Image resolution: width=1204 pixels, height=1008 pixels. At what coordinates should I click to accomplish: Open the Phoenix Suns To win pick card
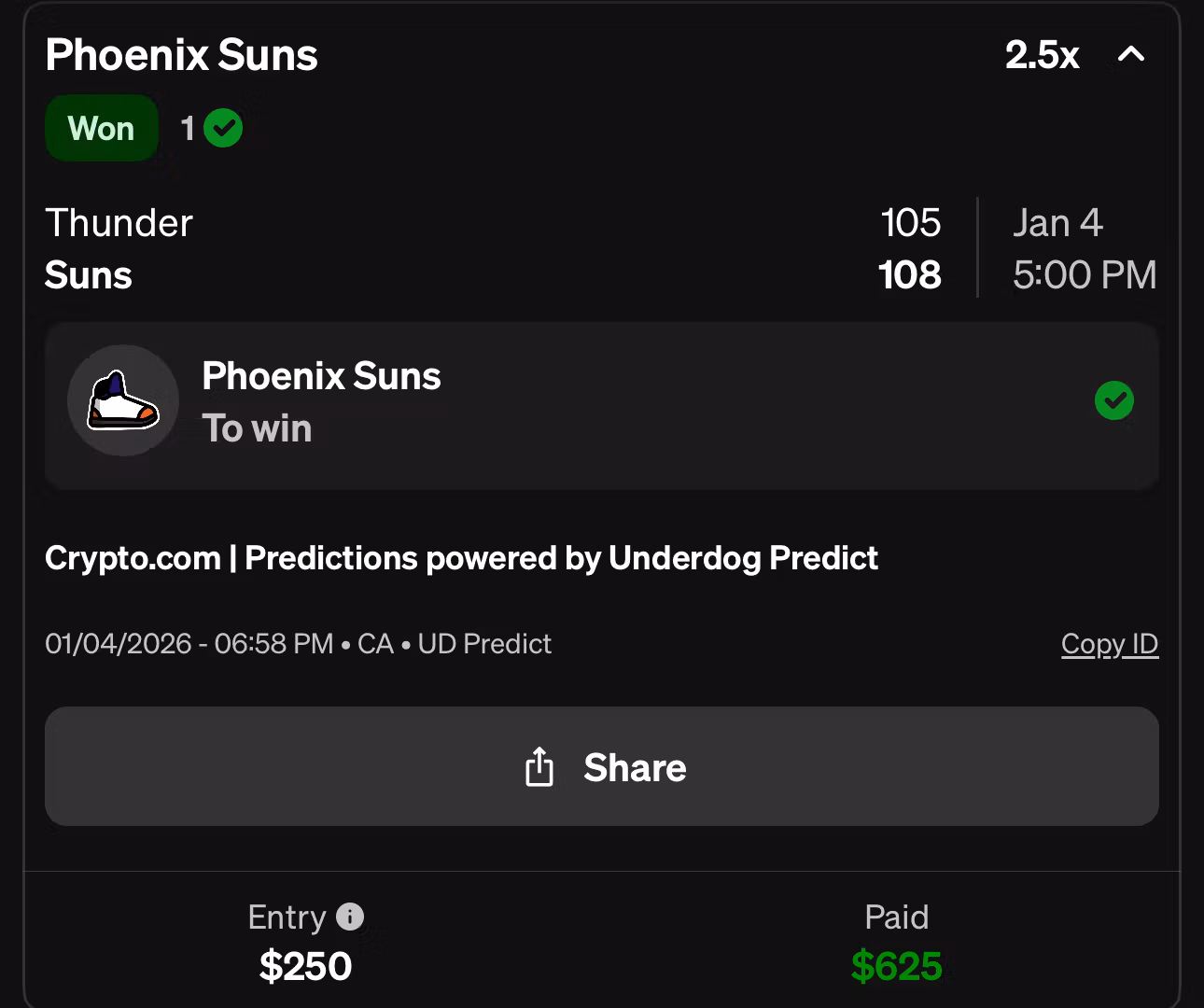[x=601, y=405]
